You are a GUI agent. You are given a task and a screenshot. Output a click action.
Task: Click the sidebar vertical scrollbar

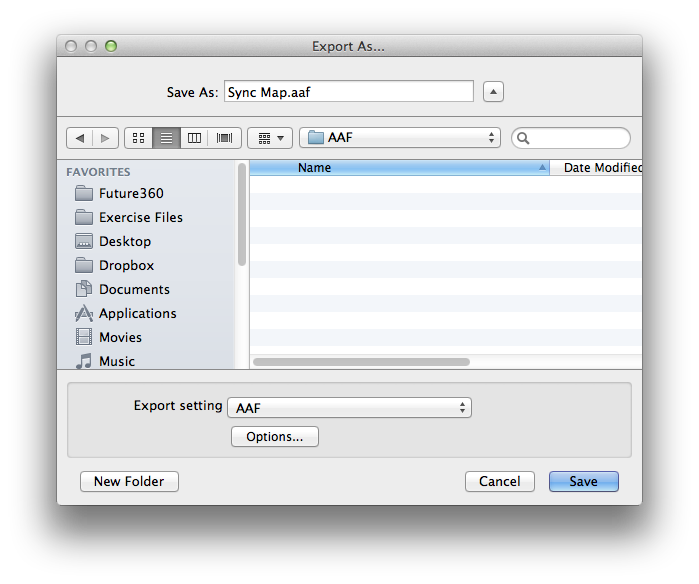coord(242,214)
